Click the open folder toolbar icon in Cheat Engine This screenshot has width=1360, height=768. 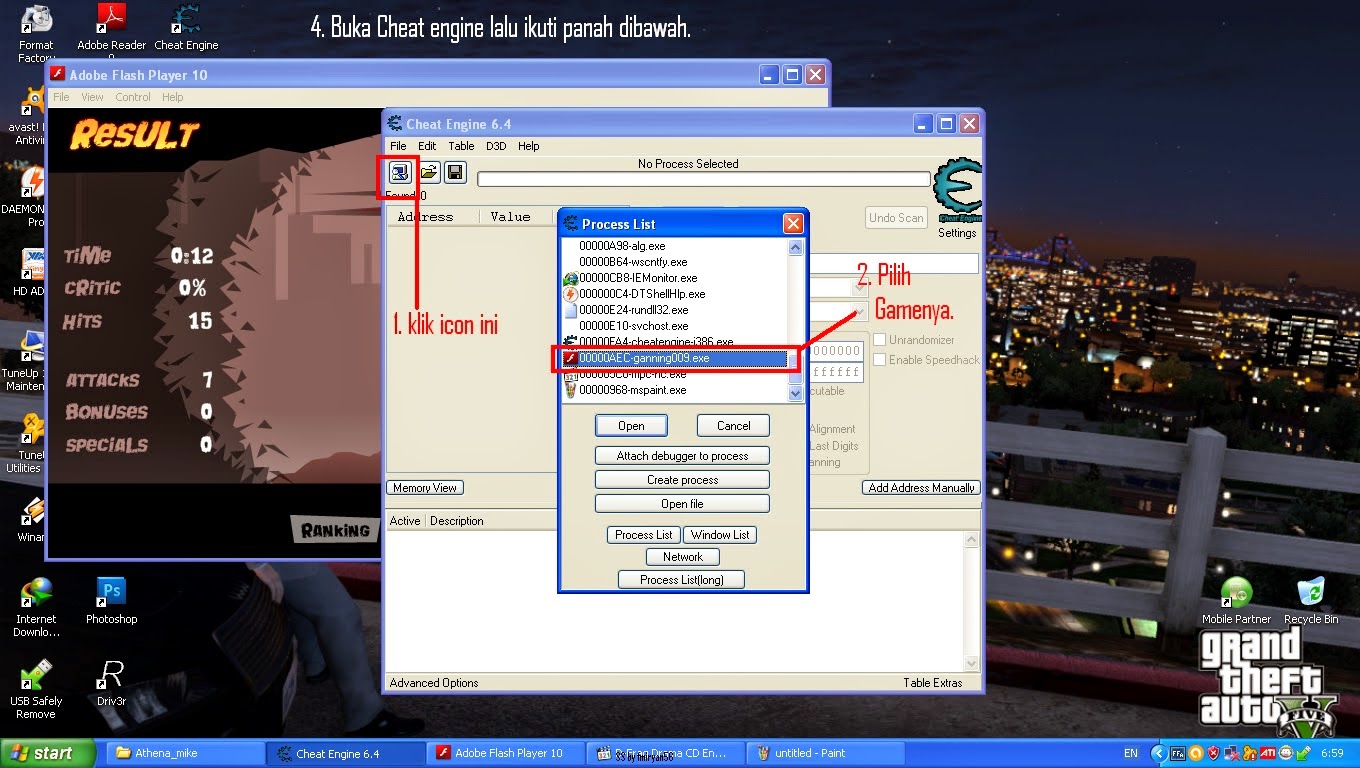pos(429,172)
